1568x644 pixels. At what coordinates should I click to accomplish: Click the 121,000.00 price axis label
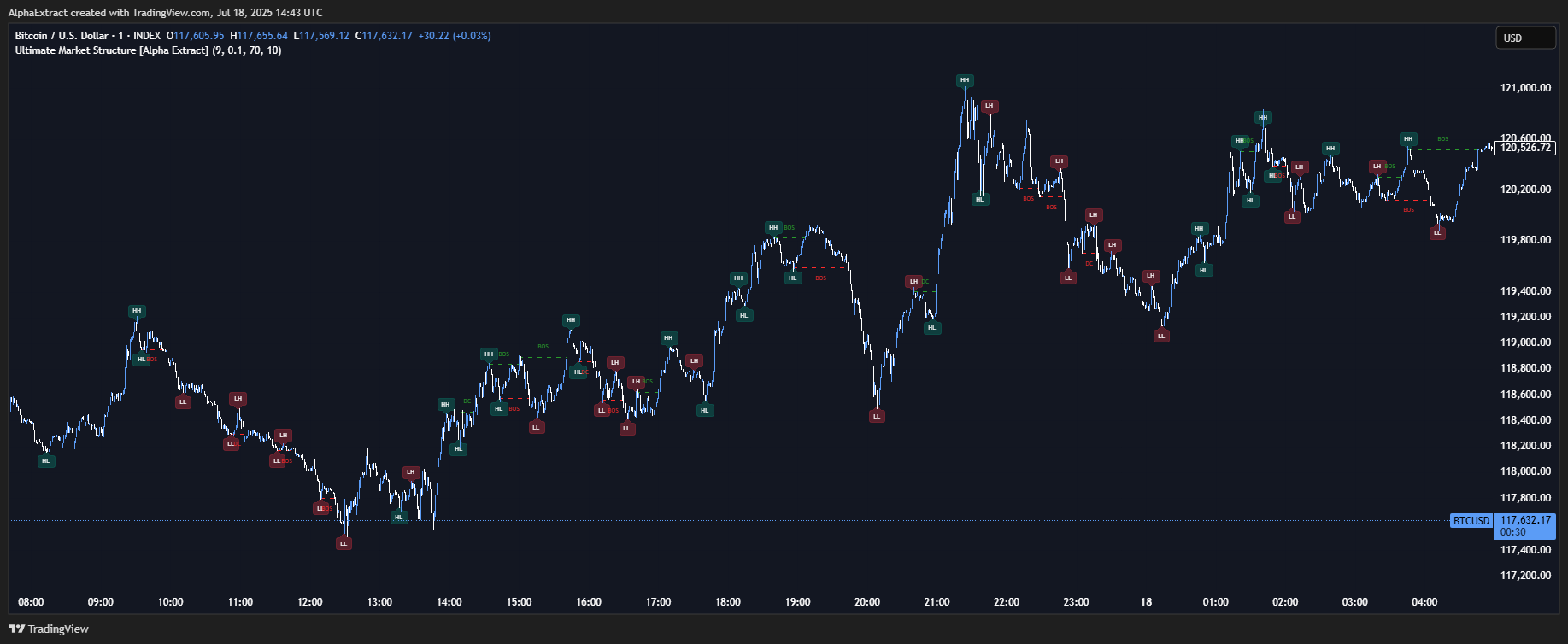pos(1525,88)
